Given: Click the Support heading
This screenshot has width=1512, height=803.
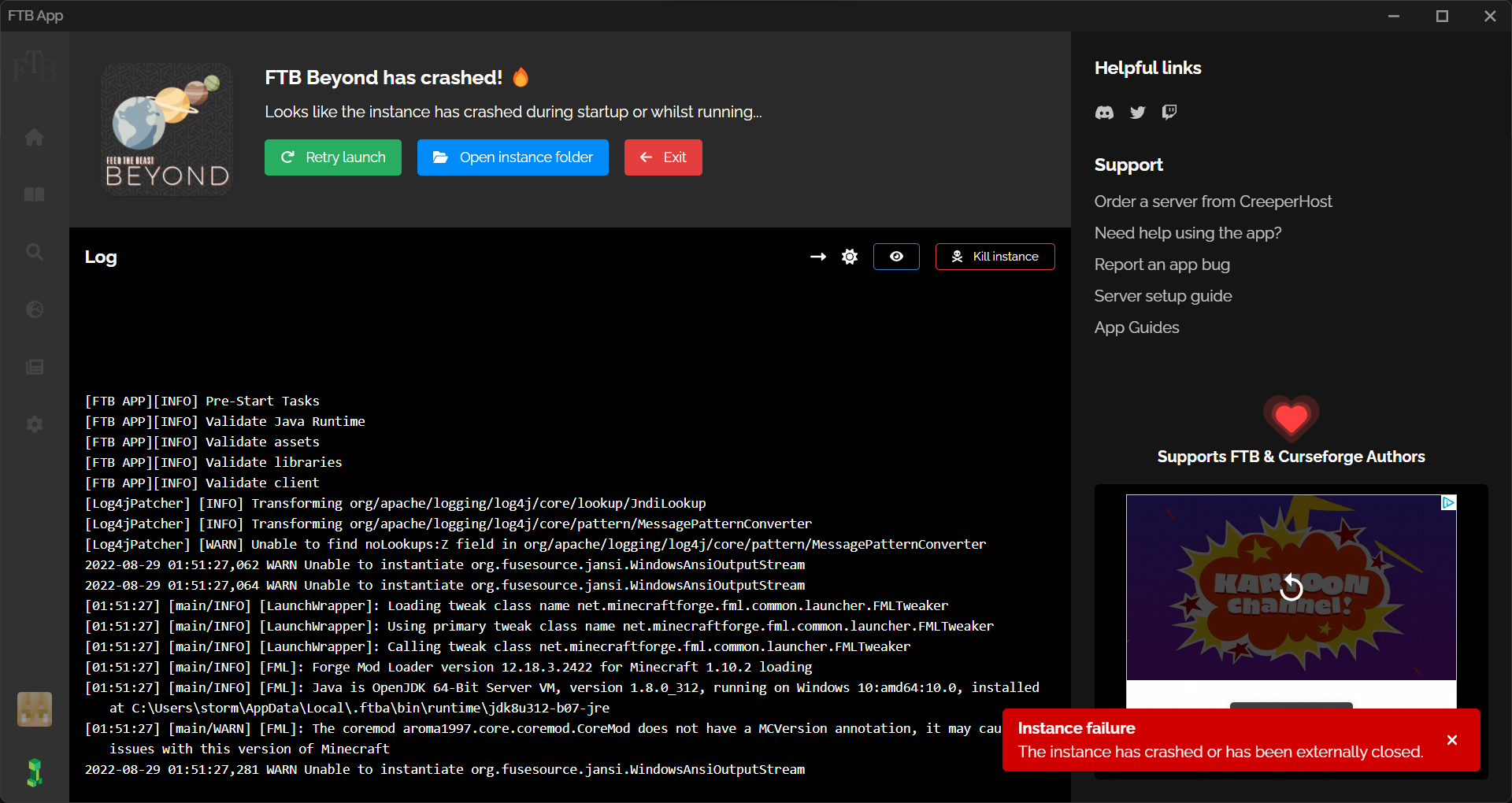Looking at the screenshot, I should tap(1128, 165).
